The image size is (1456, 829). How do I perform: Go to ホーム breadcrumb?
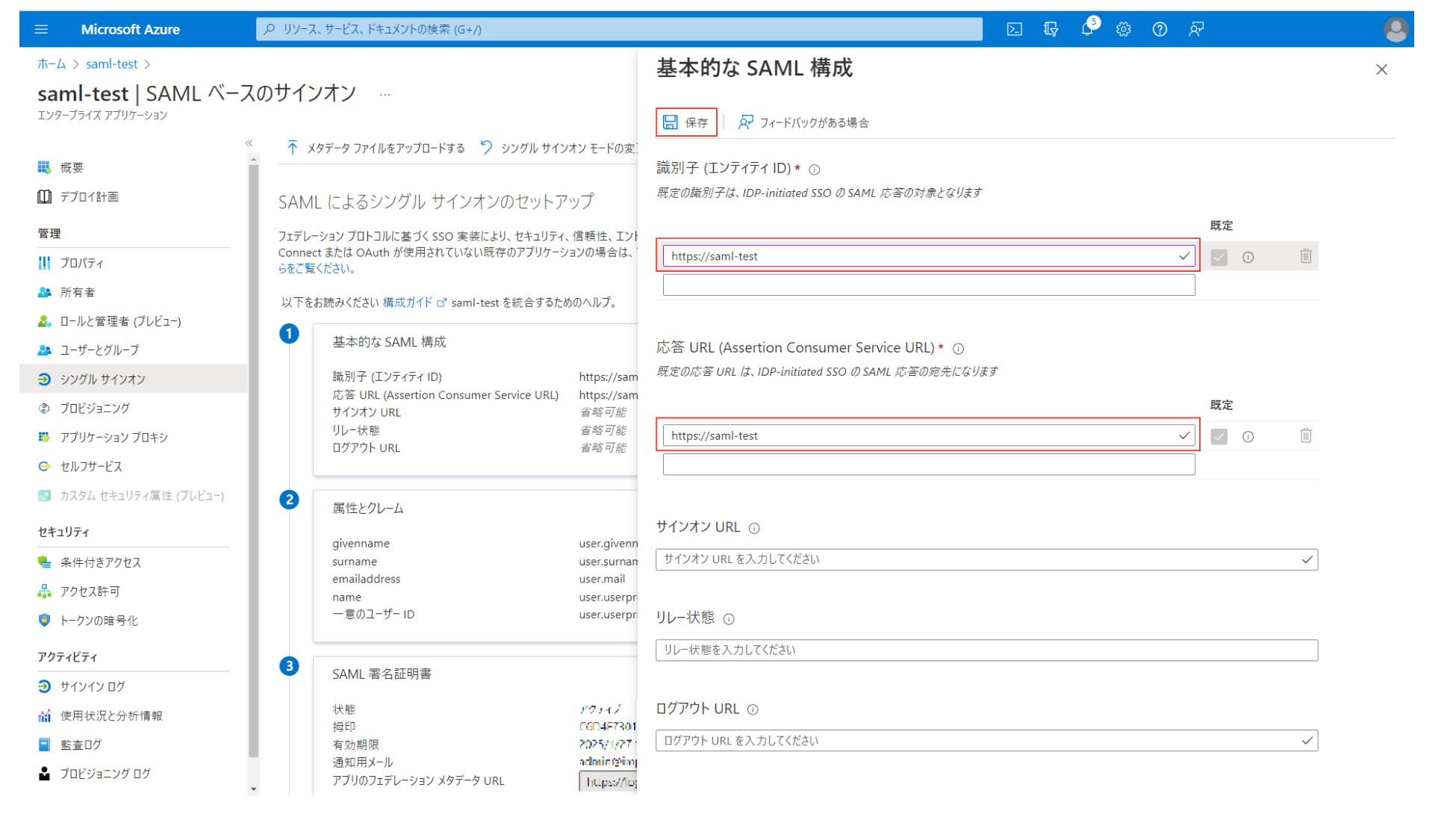coord(52,64)
